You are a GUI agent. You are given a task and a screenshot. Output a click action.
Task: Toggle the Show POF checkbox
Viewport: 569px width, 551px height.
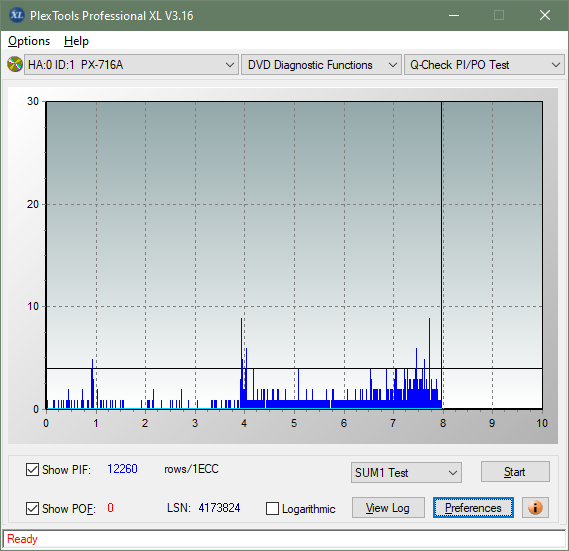point(32,508)
